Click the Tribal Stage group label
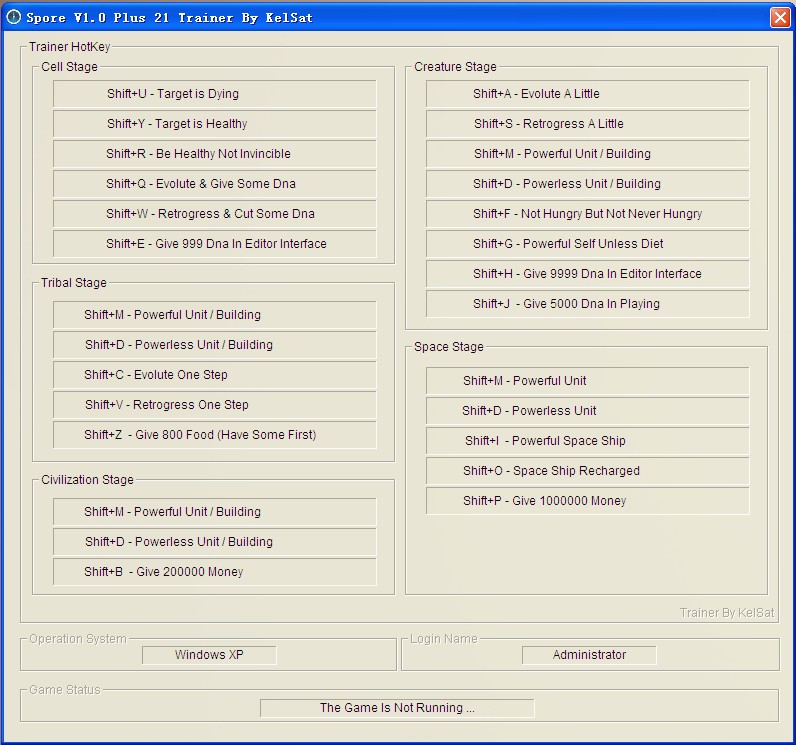Viewport: 796px width, 745px height. pos(74,283)
